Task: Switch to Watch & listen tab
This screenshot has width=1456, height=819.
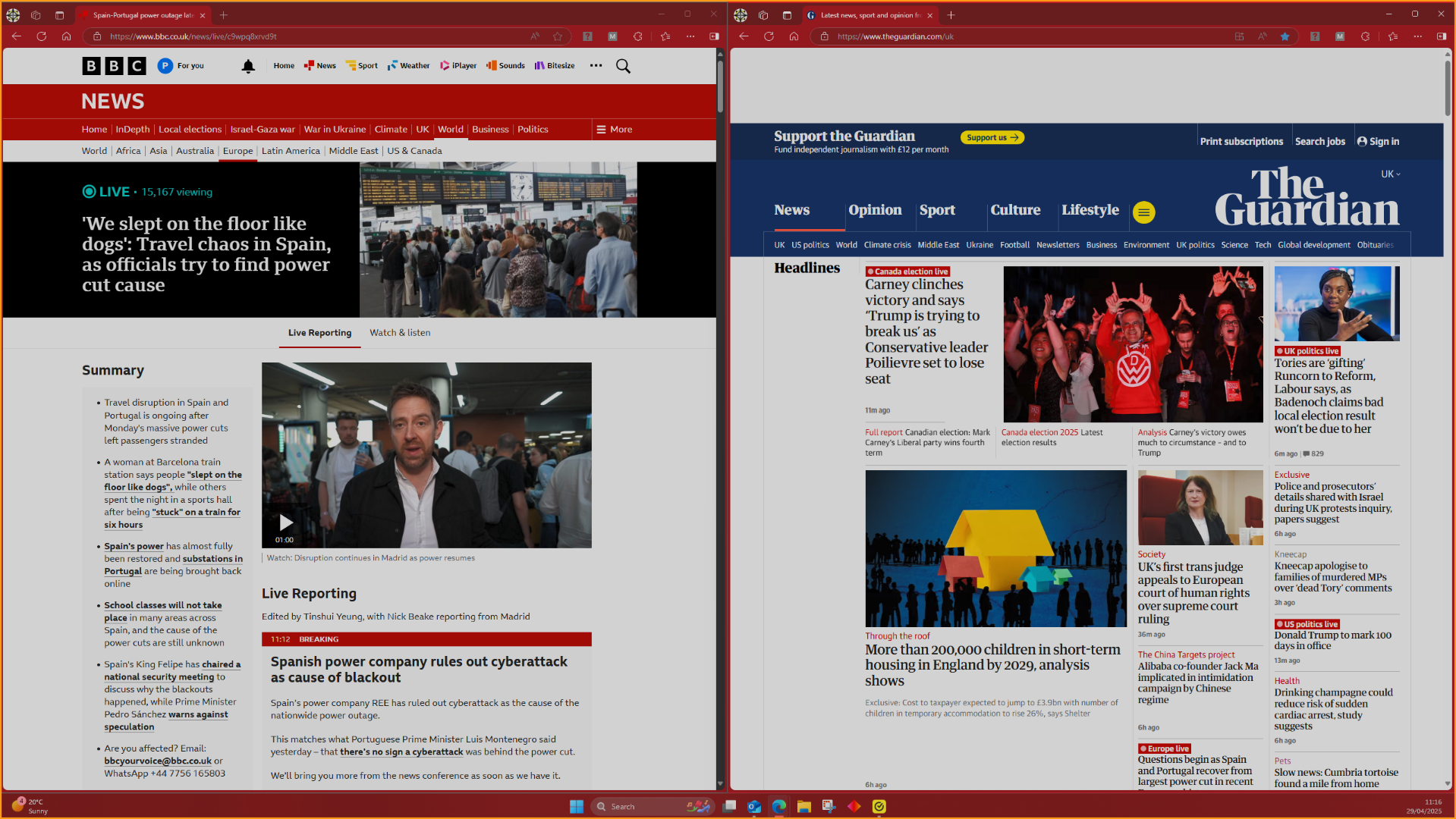Action: 400,333
